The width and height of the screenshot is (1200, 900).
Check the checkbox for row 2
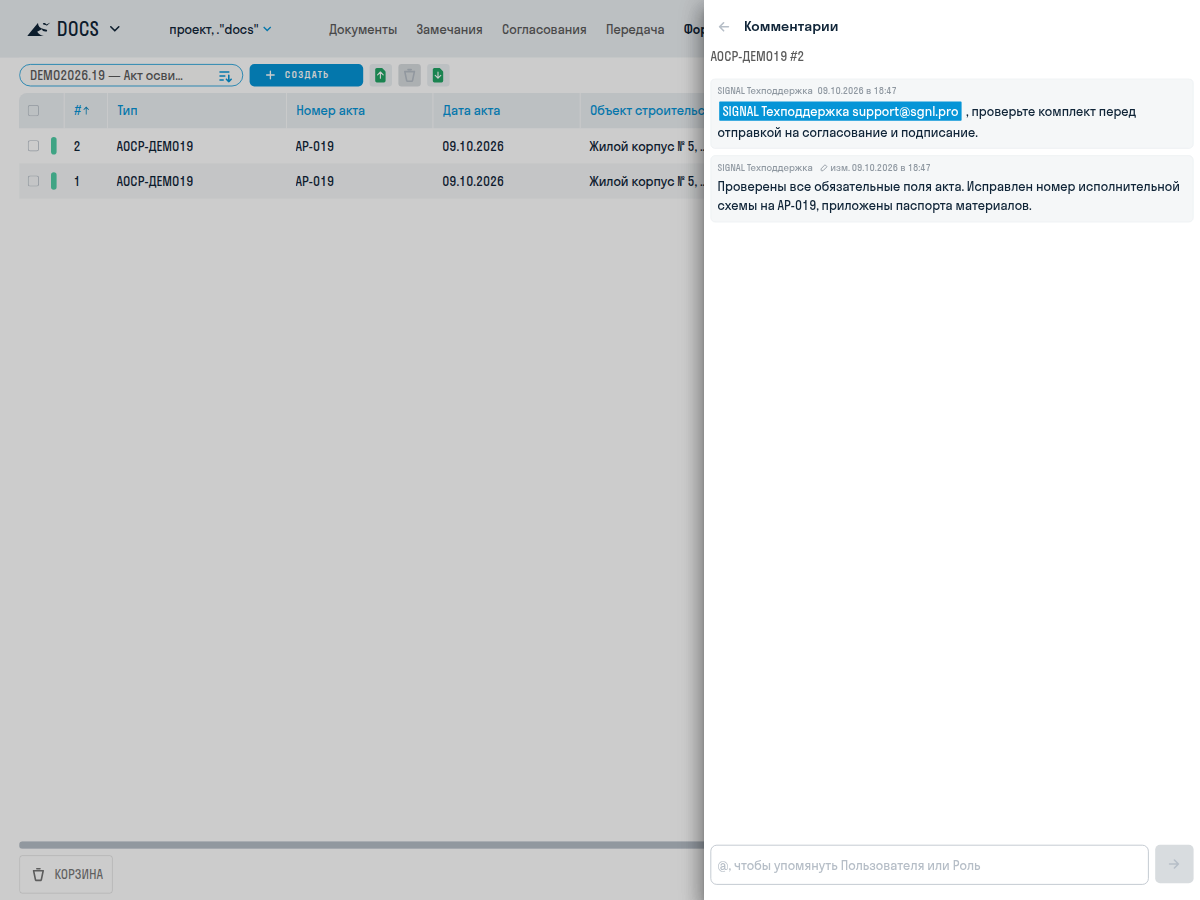33,146
